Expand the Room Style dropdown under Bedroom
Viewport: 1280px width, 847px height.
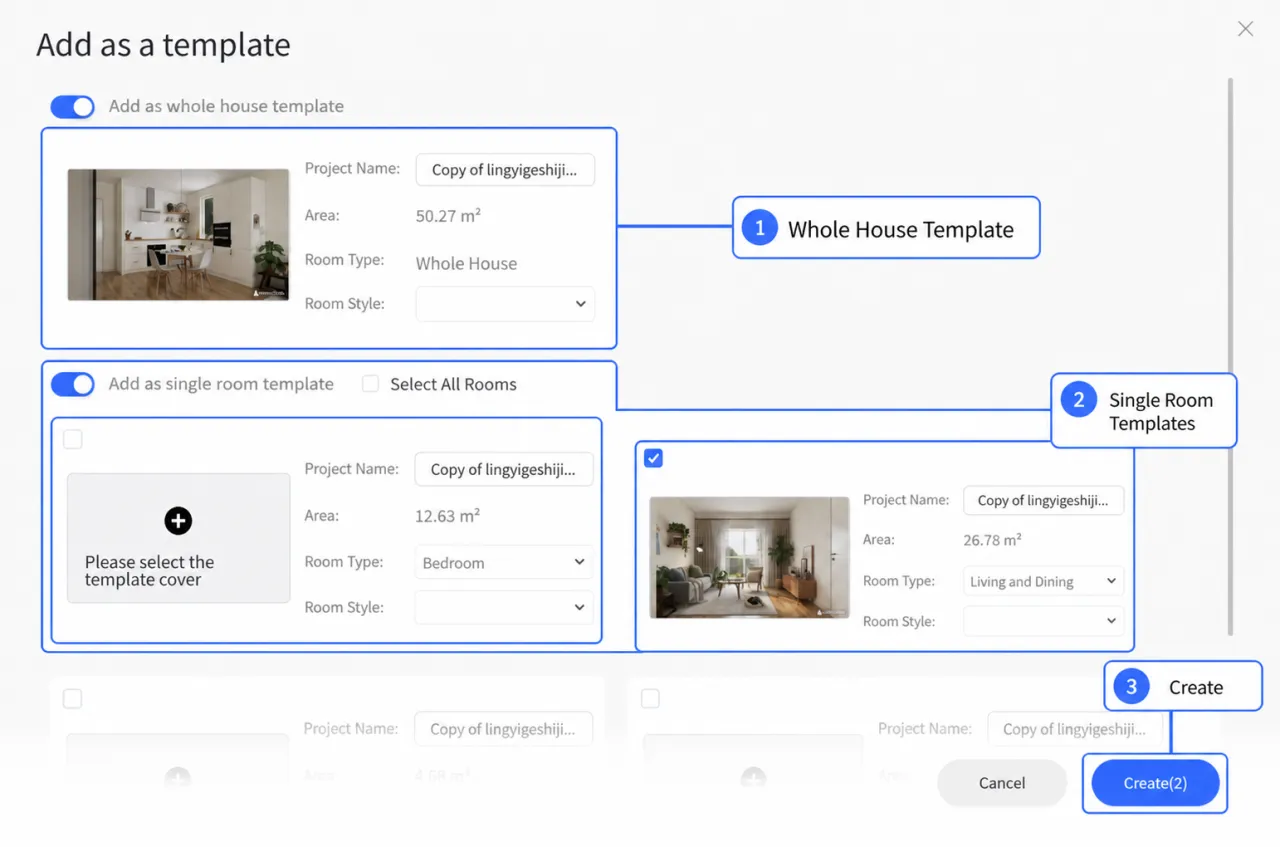pos(503,607)
